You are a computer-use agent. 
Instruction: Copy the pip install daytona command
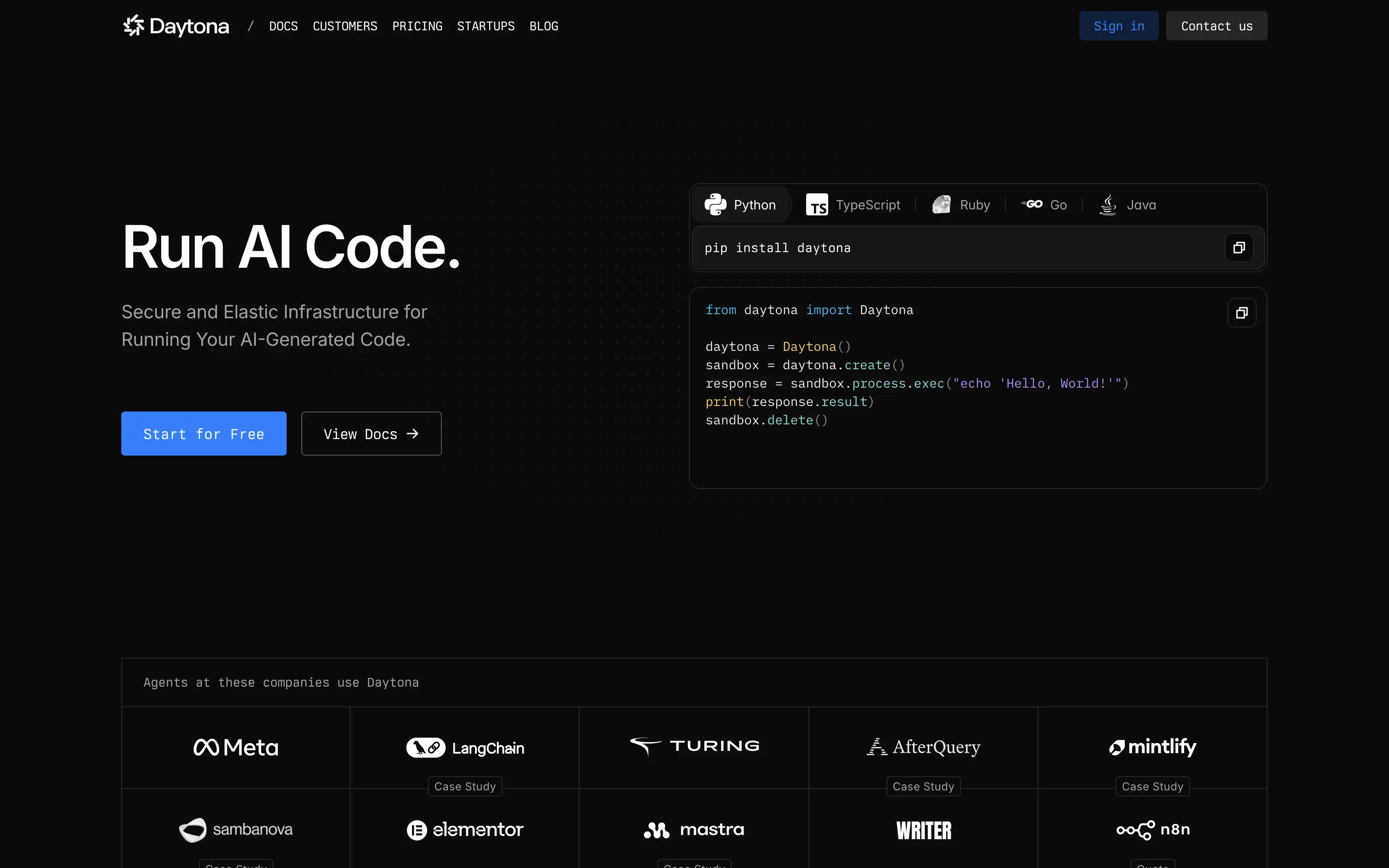1239,248
